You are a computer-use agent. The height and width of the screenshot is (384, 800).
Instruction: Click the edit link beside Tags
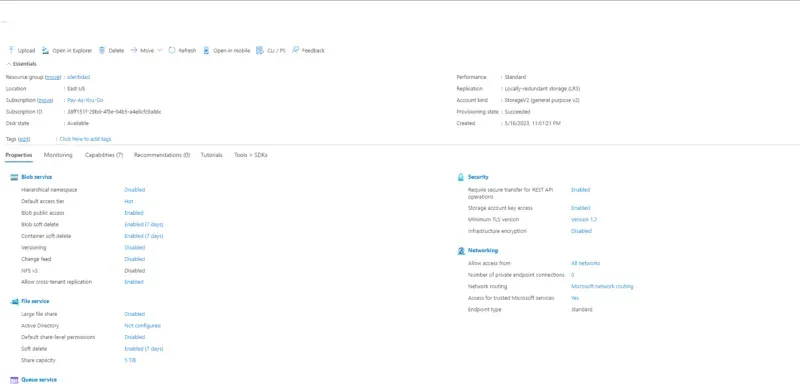tap(24, 139)
